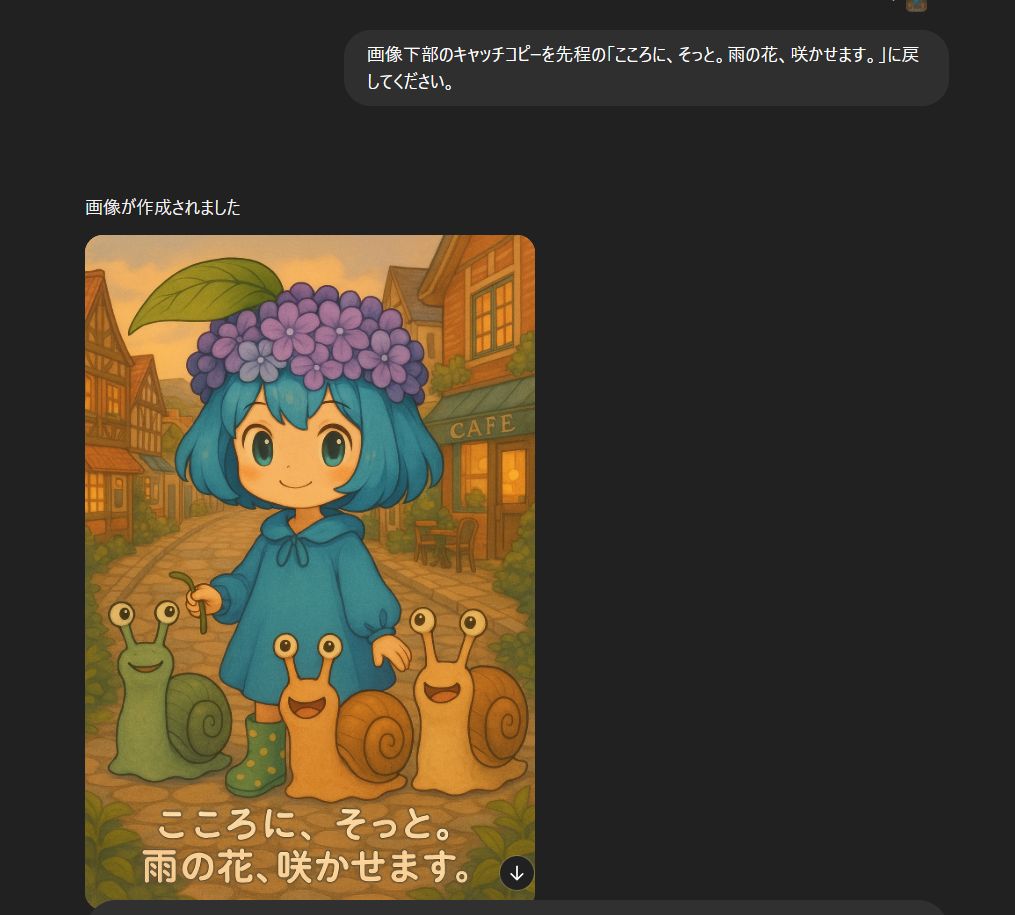Click the 'こころに、そっと。' caption line in the image
The height and width of the screenshot is (915, 1015).
click(304, 824)
